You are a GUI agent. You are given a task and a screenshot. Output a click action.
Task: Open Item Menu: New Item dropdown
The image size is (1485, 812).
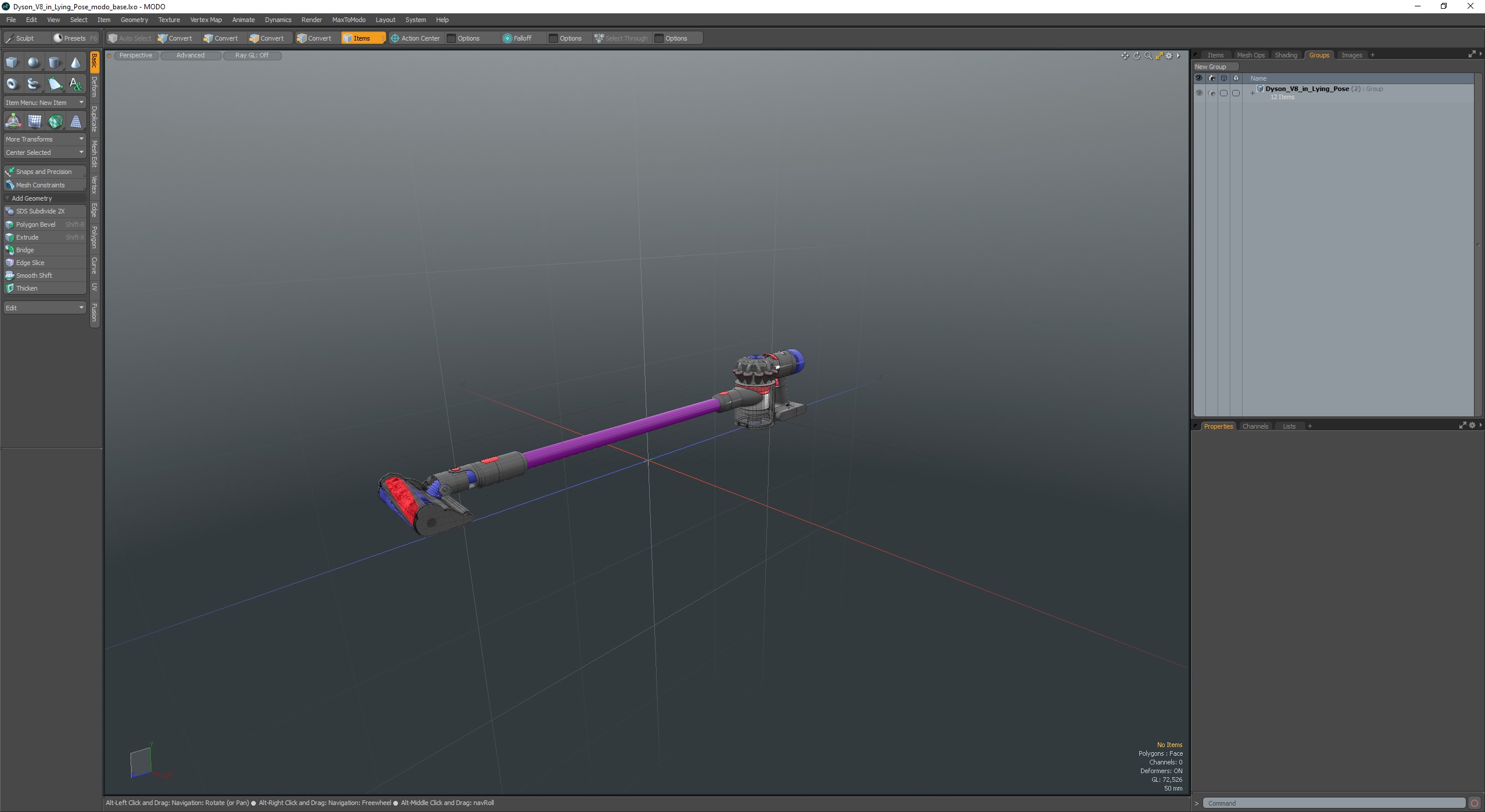[x=45, y=103]
